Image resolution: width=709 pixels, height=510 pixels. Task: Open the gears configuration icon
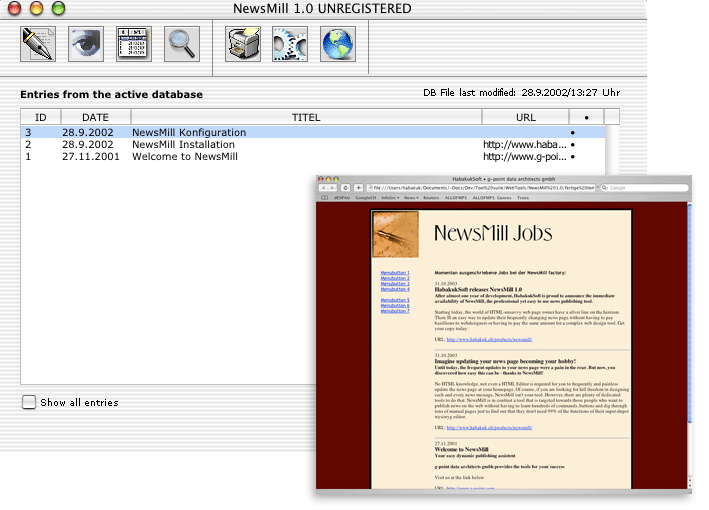(290, 44)
